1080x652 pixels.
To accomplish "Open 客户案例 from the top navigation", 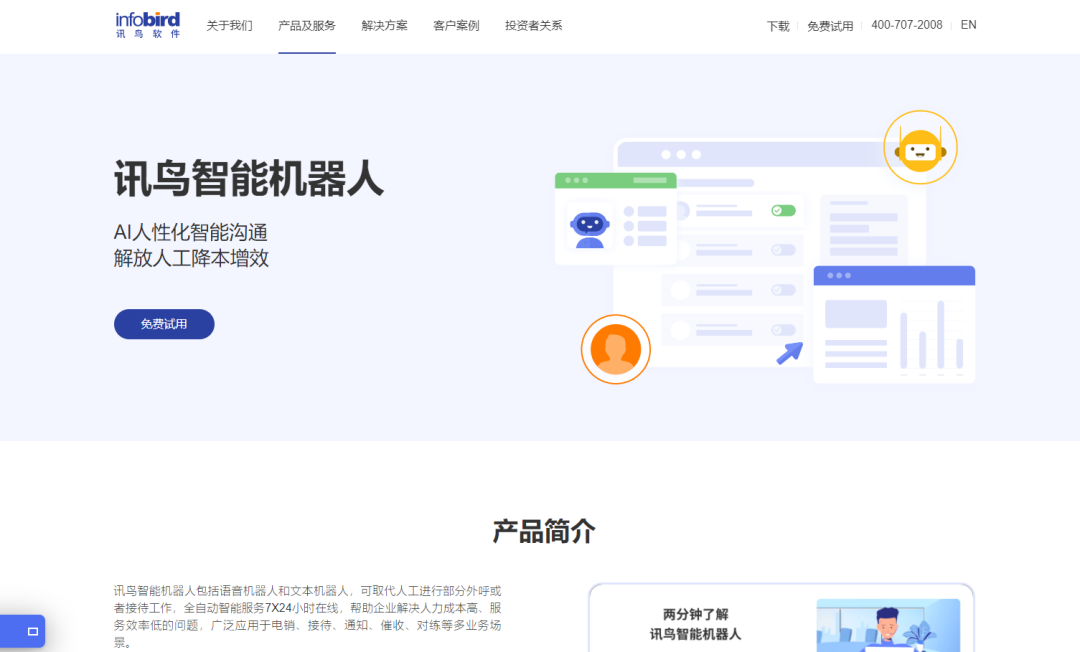I will tap(456, 25).
